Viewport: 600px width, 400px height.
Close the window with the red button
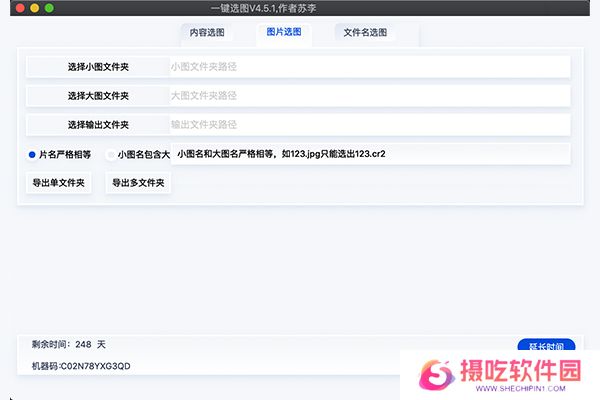click(x=20, y=8)
